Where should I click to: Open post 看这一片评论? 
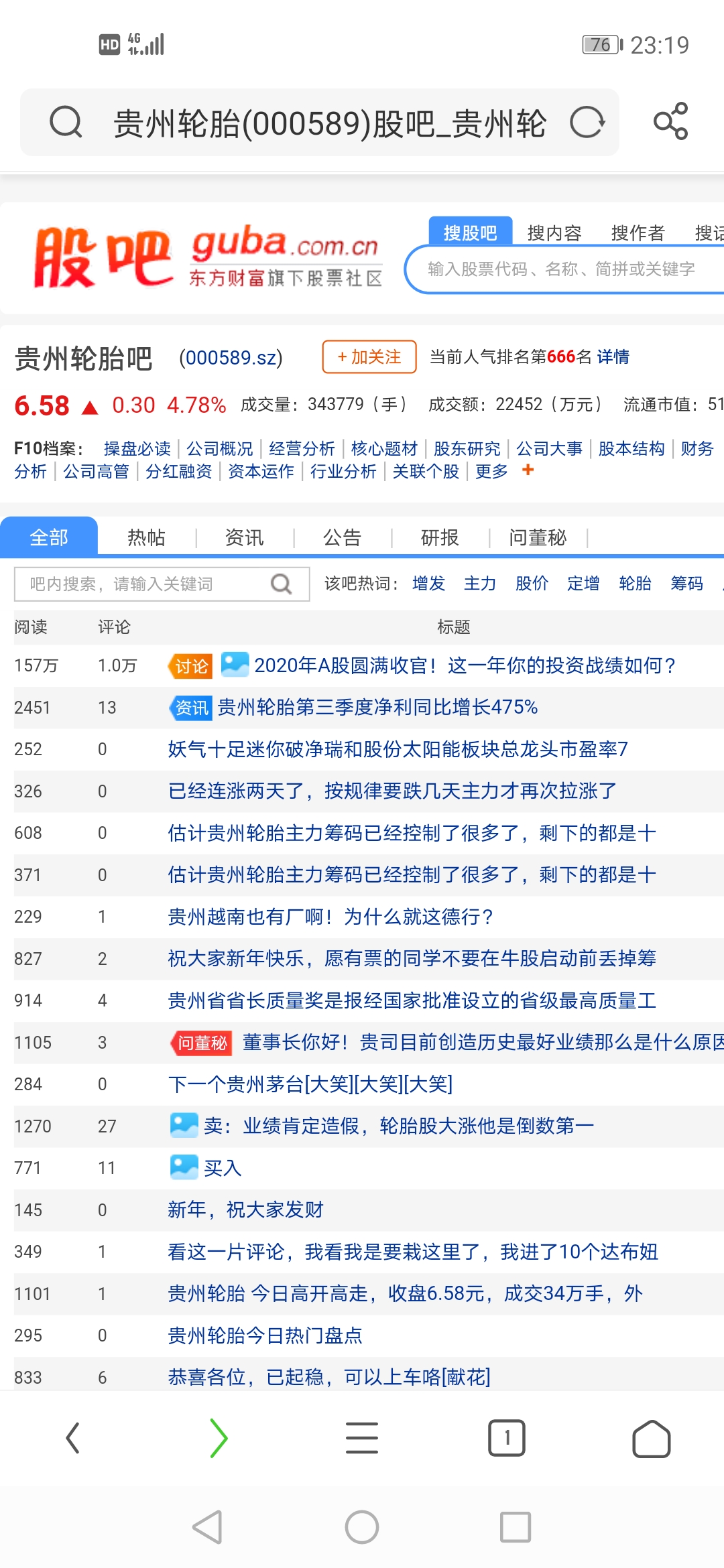413,1251
